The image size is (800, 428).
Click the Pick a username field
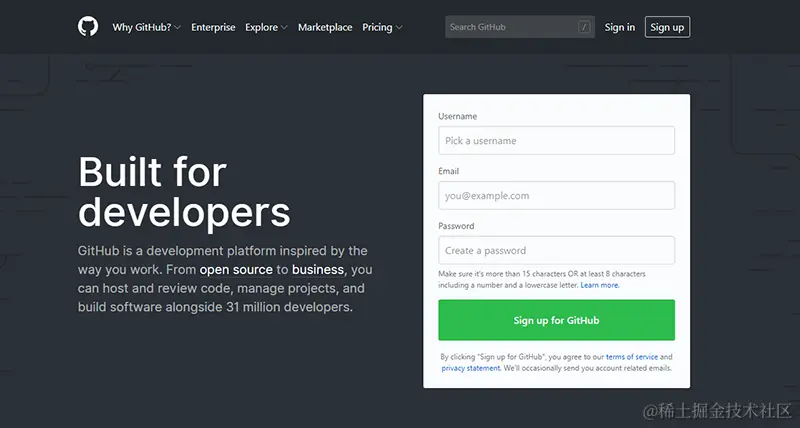tap(557, 140)
